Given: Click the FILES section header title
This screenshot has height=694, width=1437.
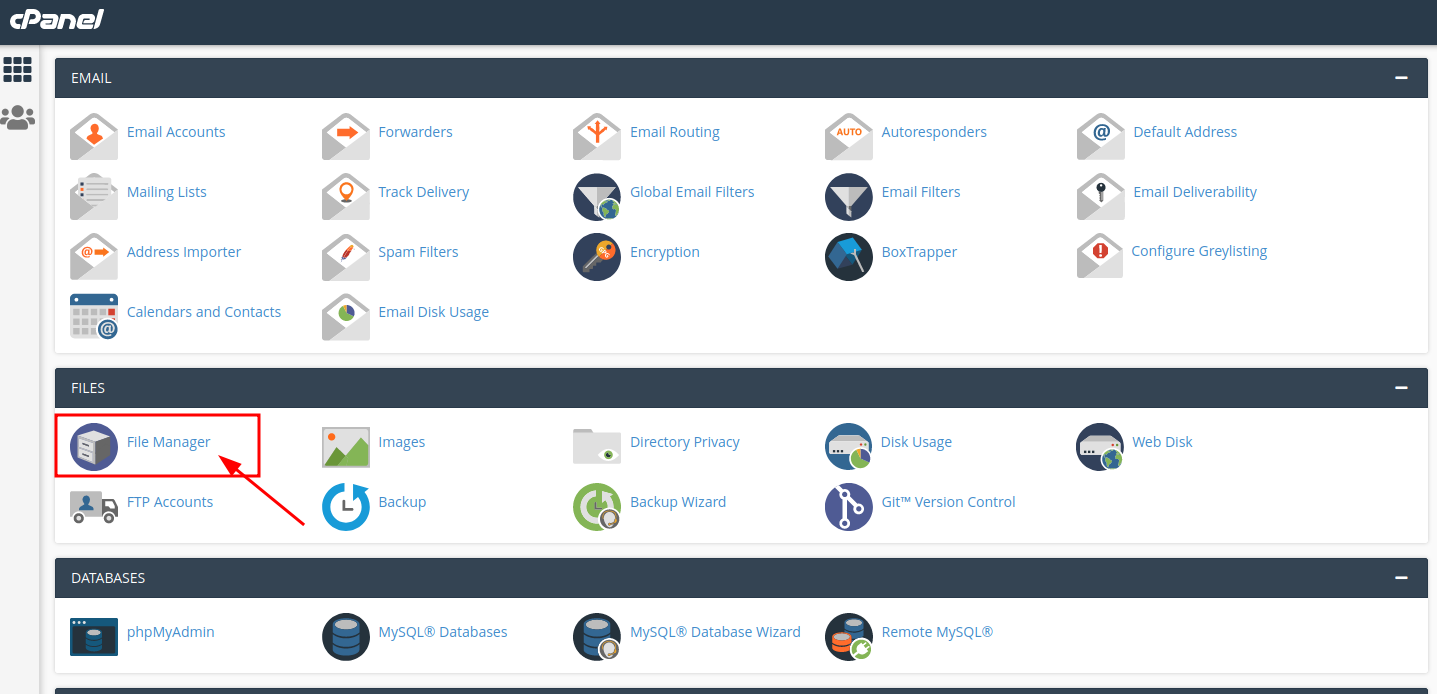Looking at the screenshot, I should (x=88, y=388).
